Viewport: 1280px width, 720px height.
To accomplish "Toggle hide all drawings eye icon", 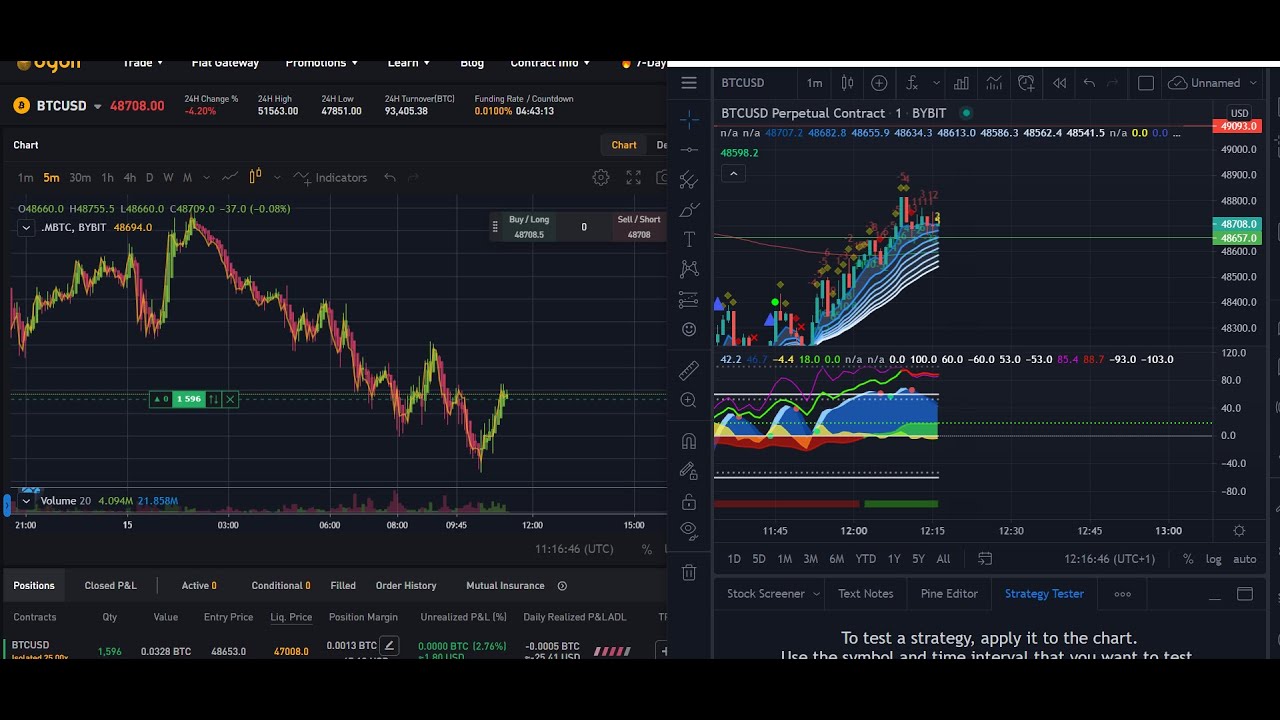I will (689, 530).
